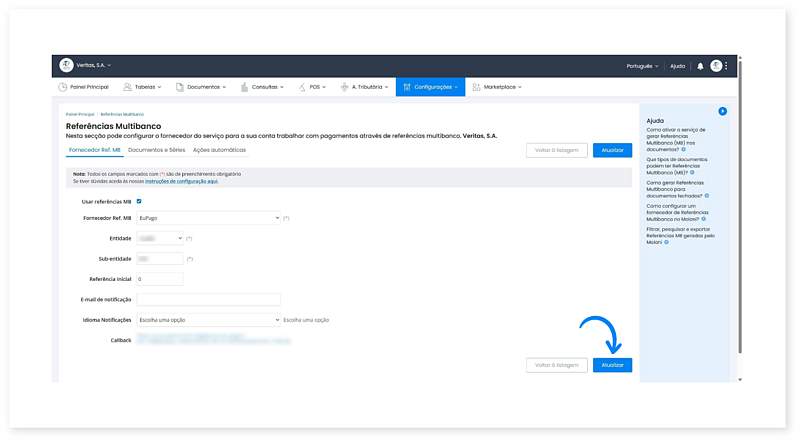Click the notifications bell icon

point(700,66)
